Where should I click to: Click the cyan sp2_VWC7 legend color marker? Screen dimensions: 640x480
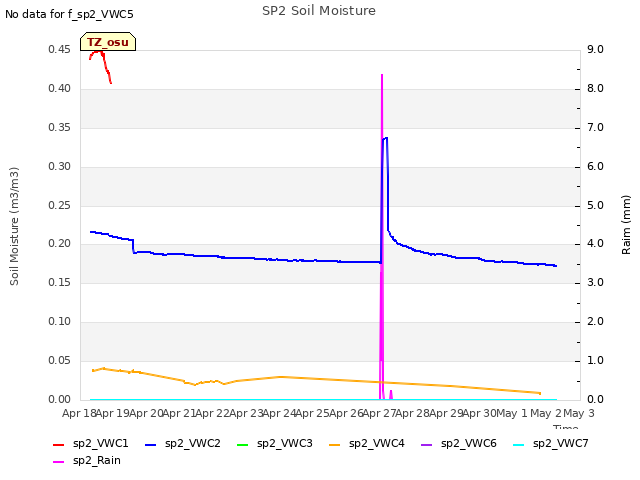pos(518,444)
